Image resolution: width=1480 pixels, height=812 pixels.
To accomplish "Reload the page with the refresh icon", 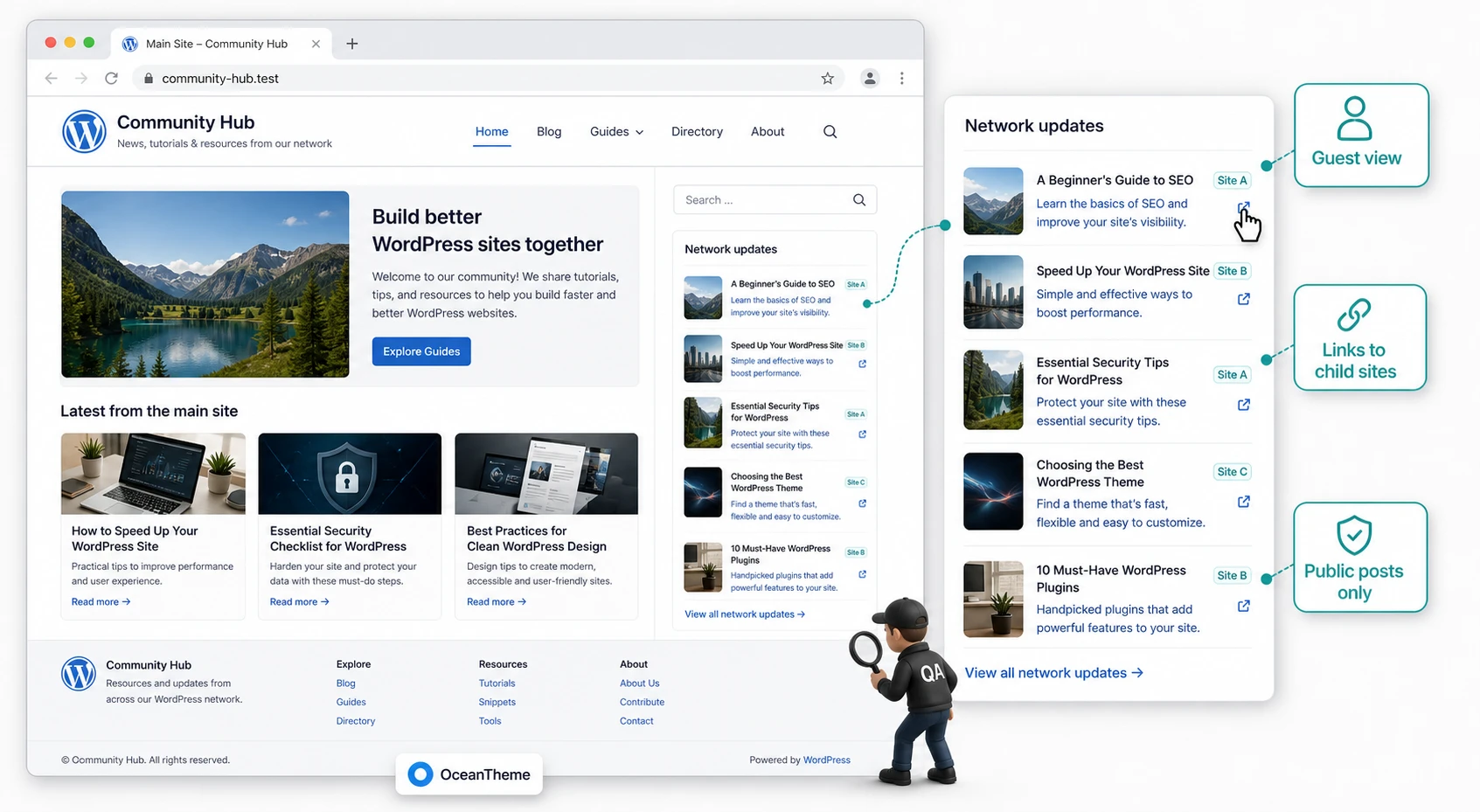I will point(111,79).
